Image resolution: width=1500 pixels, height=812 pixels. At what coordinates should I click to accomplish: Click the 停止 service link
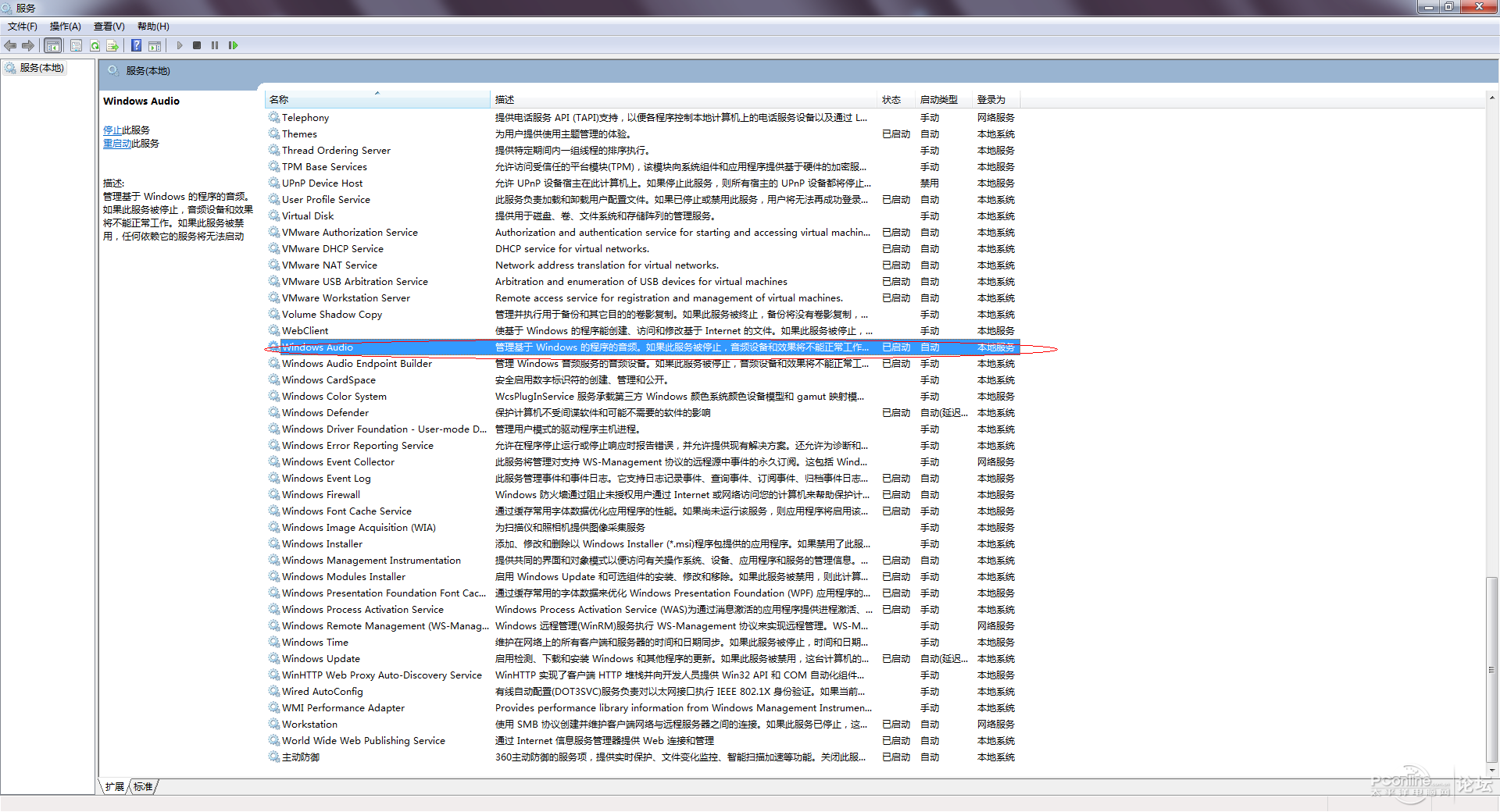pyautogui.click(x=112, y=130)
